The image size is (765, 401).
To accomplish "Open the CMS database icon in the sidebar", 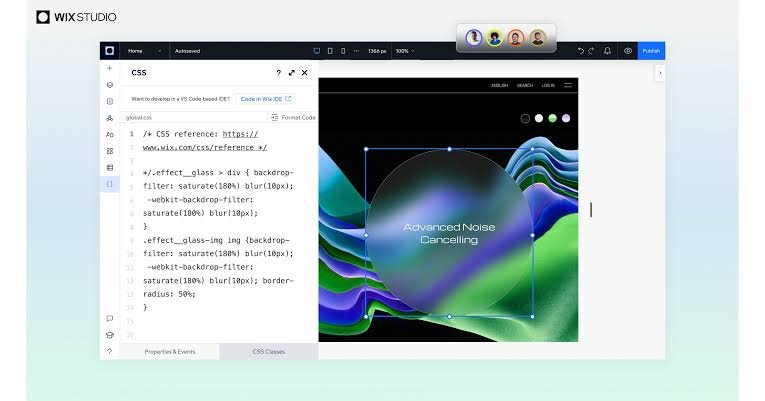I will (110, 168).
